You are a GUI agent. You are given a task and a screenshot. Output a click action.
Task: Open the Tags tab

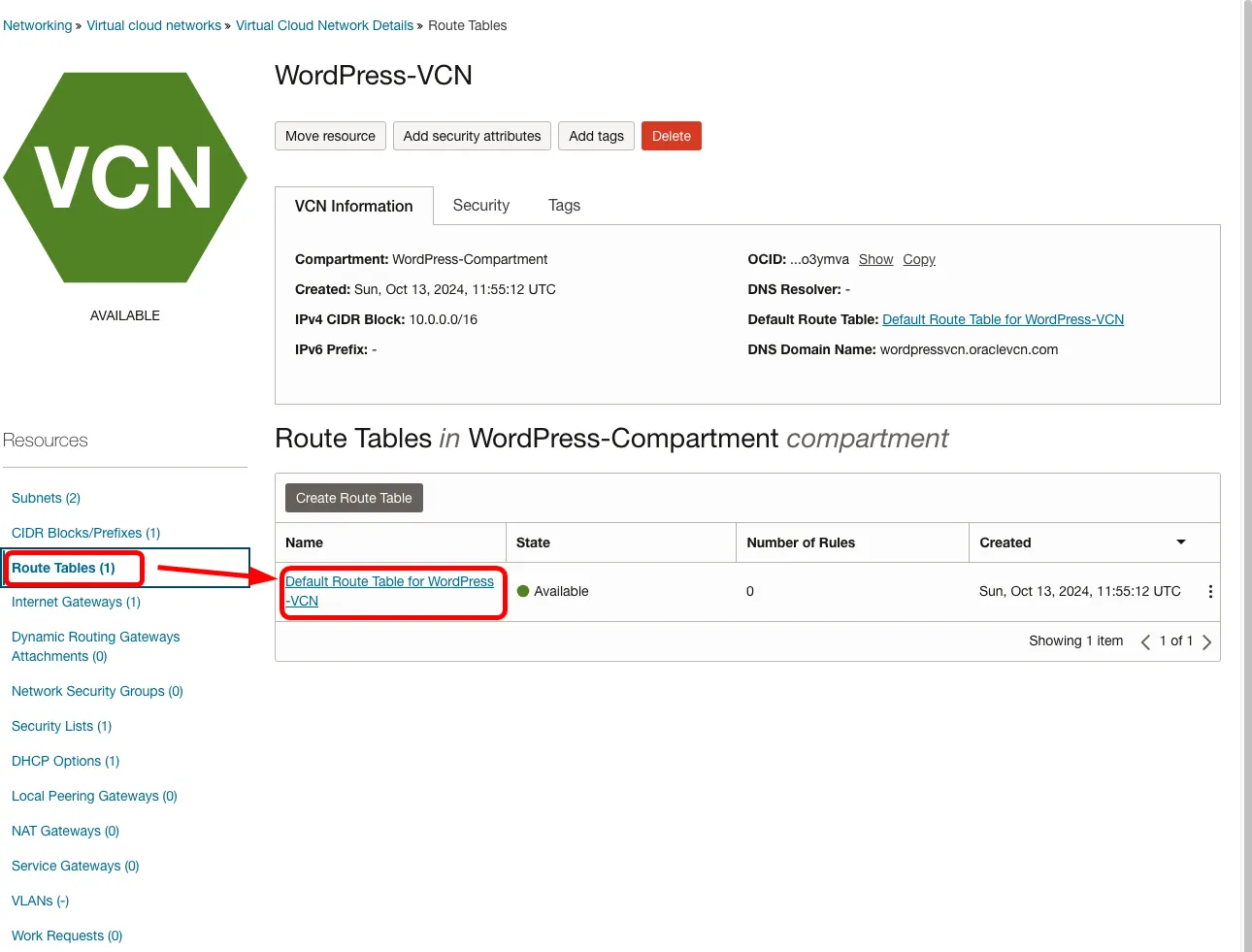click(x=564, y=206)
